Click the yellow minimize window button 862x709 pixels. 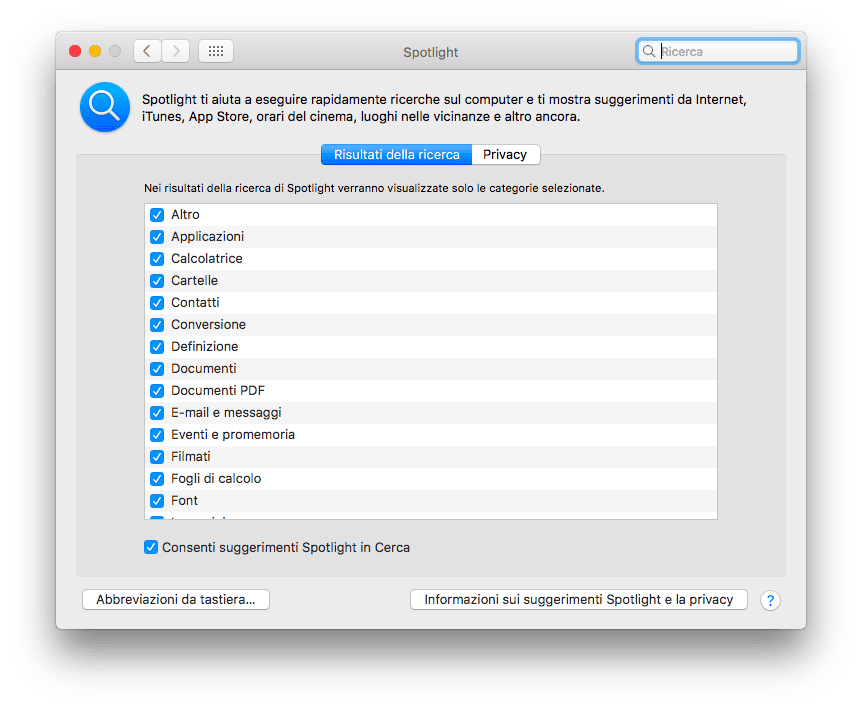coord(95,51)
